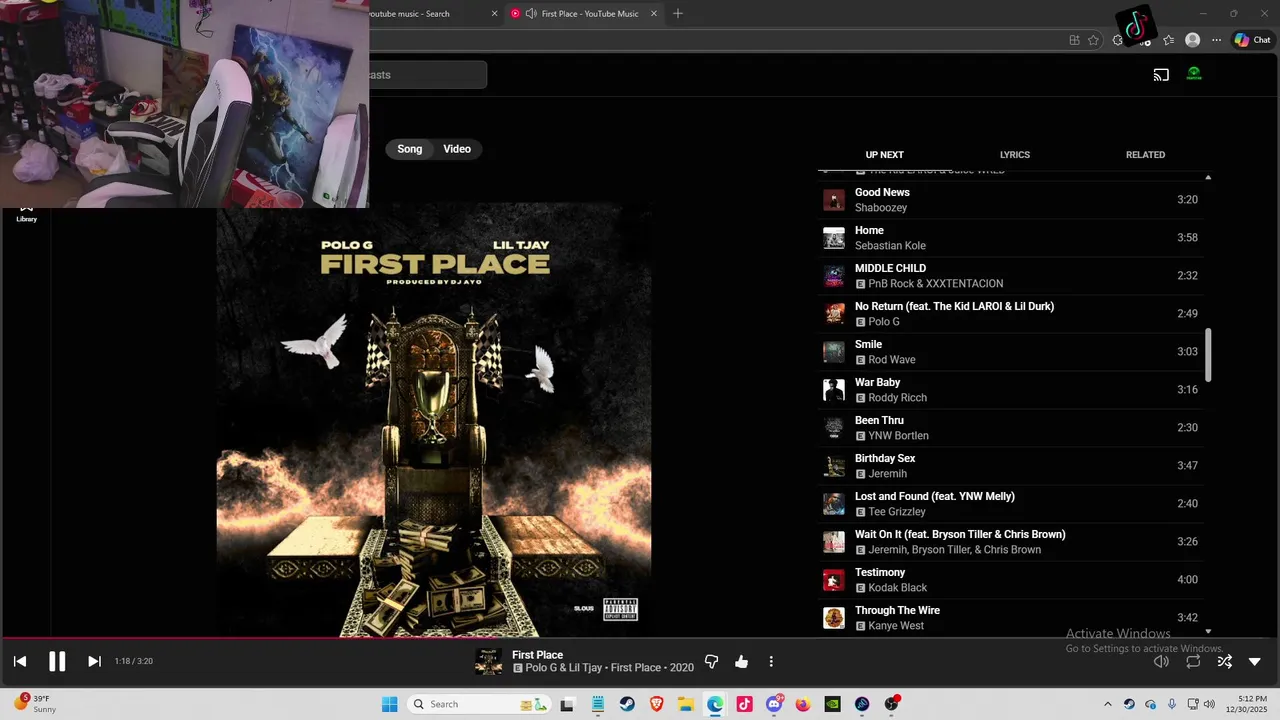The width and height of the screenshot is (1280, 720).
Task: Go back to previous track
Action: 20,661
